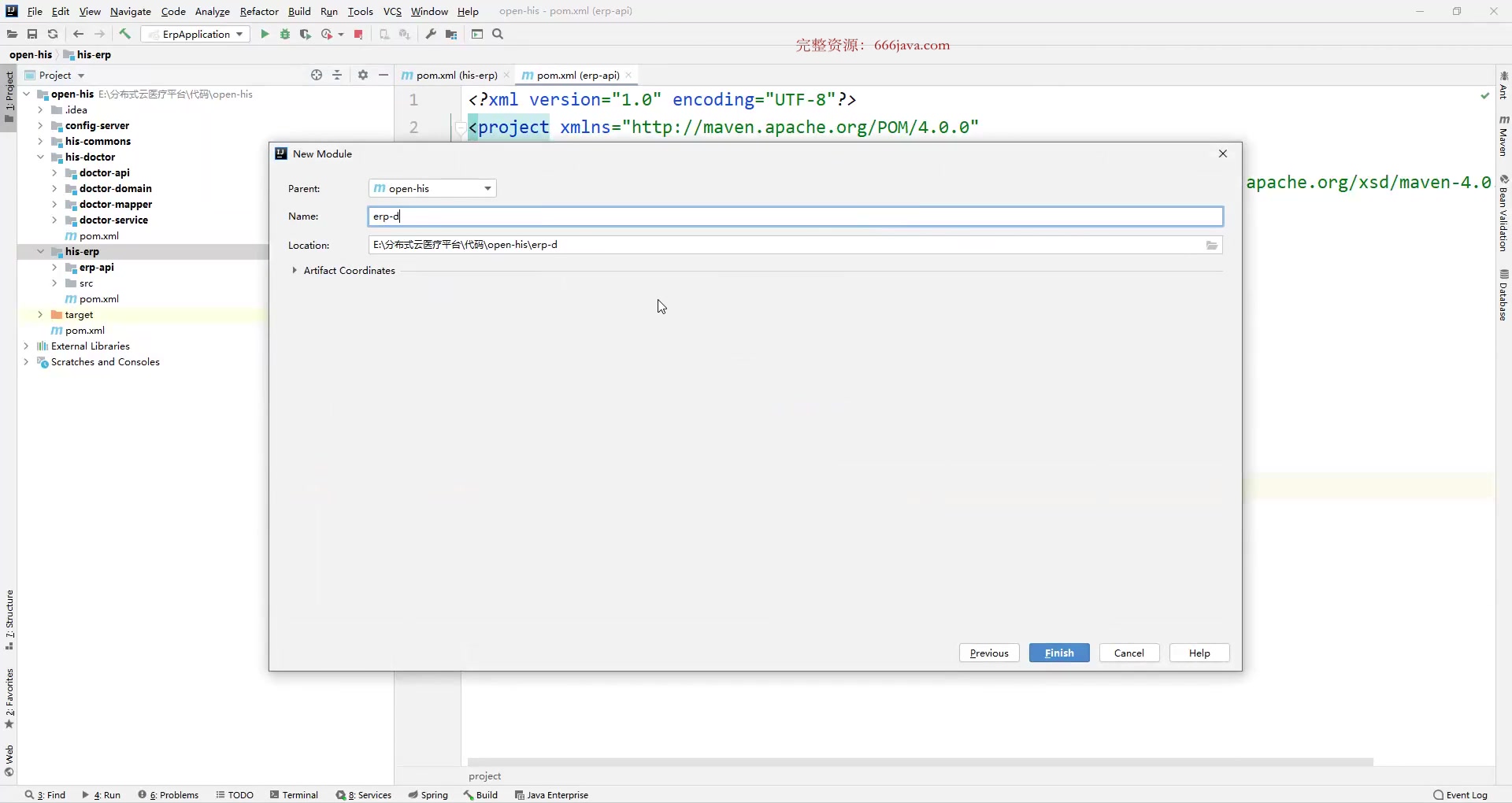Open the Project view selector dropdown
The image size is (1512, 803).
click(x=55, y=75)
